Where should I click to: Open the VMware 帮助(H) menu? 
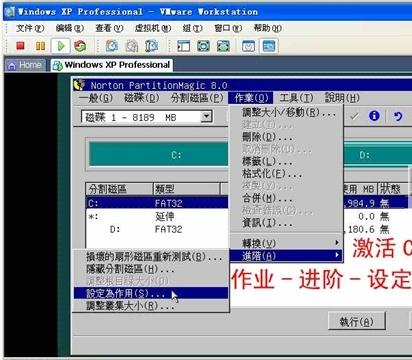[268, 28]
